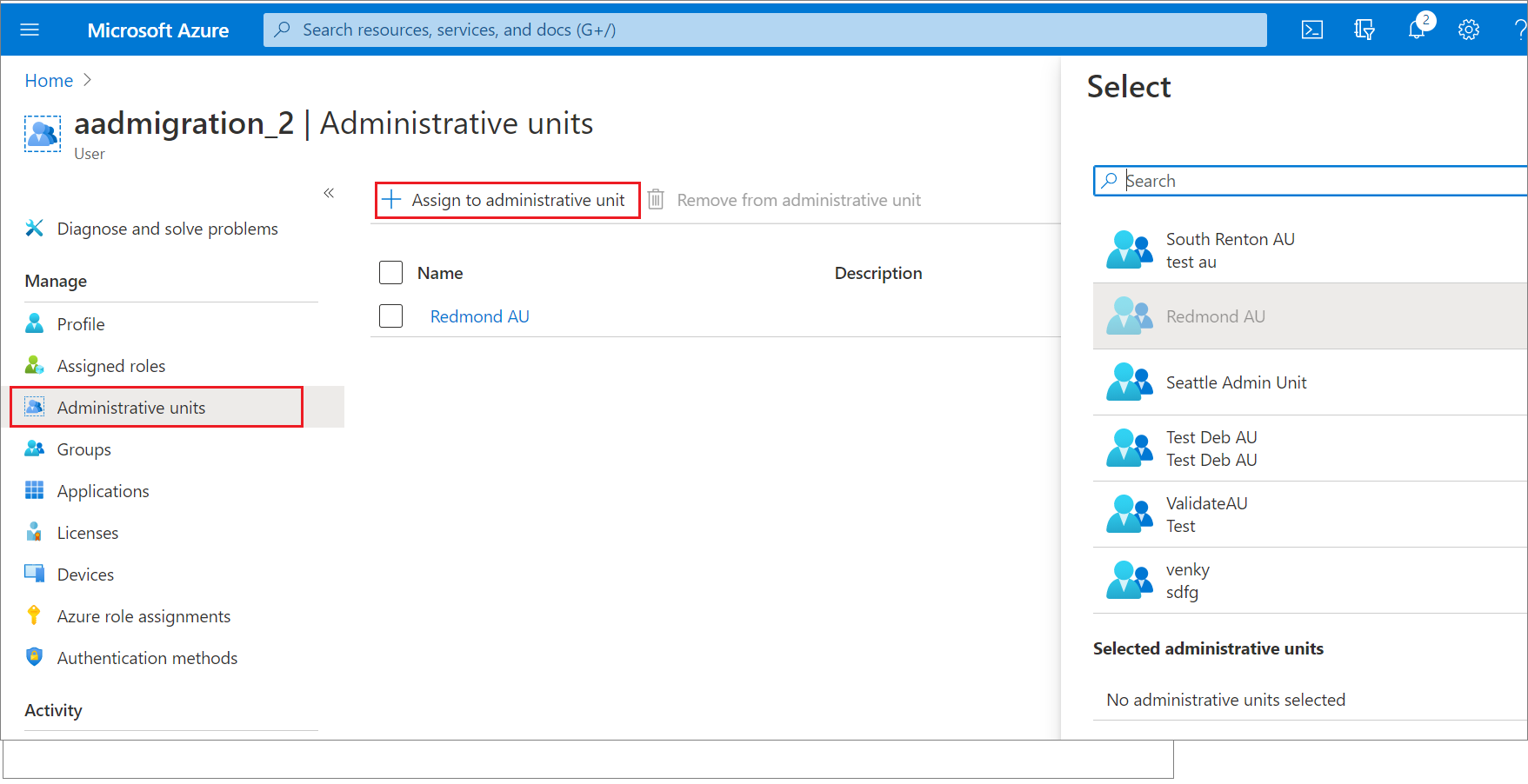Viewport: 1528px width, 784px height.
Task: Open Groups in the sidebar
Action: click(84, 449)
